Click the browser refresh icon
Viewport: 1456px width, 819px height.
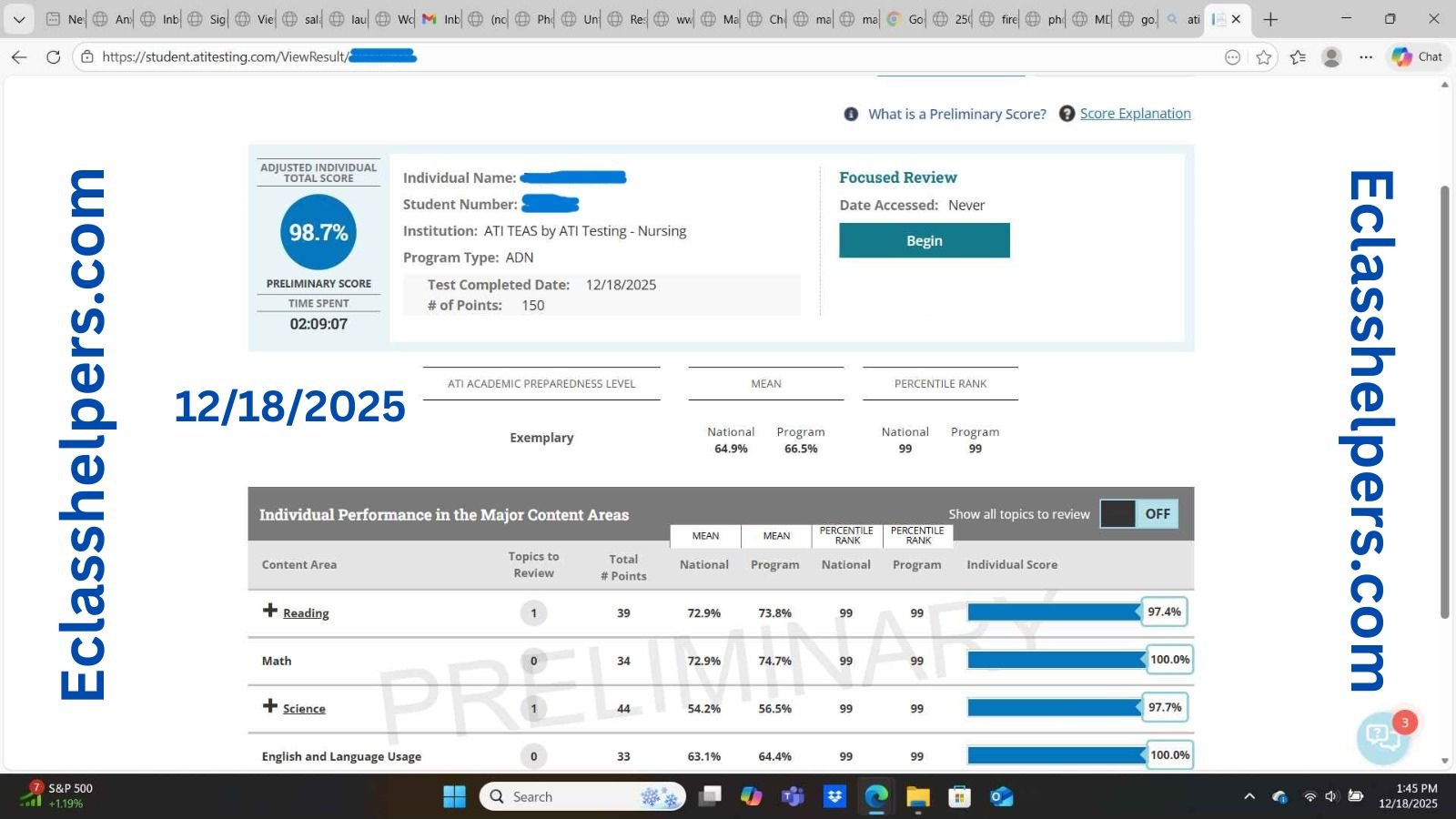(x=54, y=57)
